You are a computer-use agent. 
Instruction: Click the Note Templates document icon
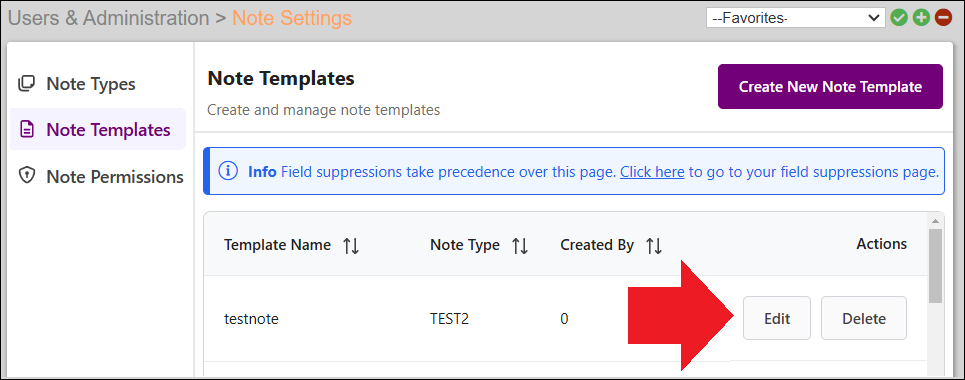[x=26, y=129]
